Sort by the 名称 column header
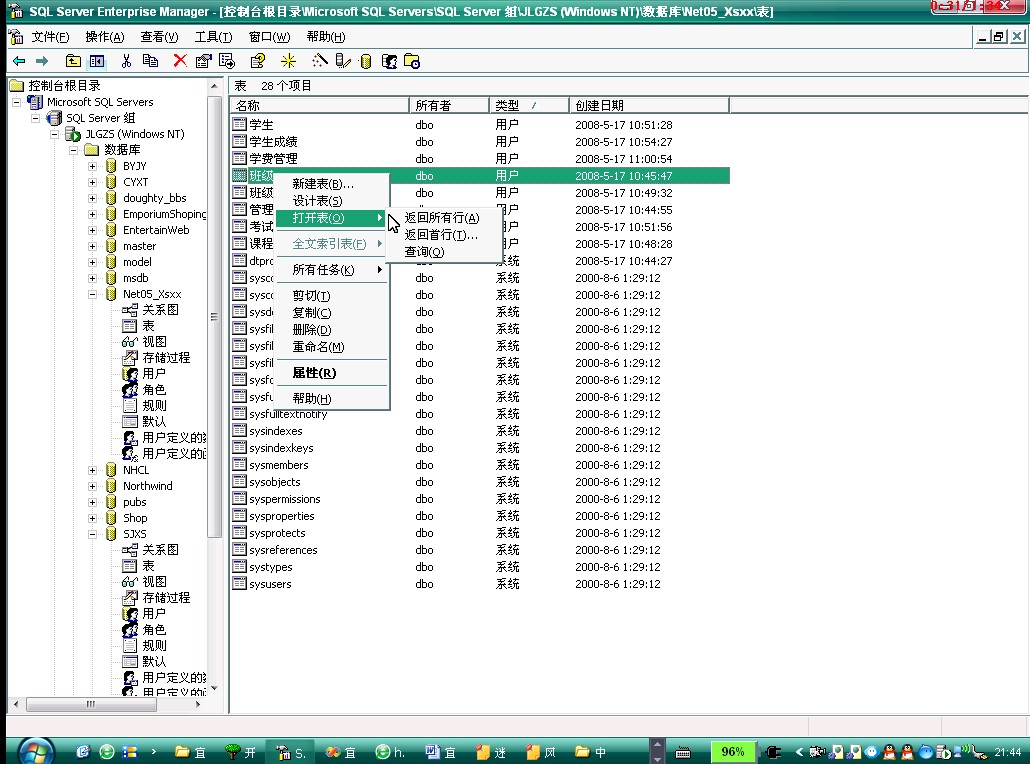The image size is (1030, 764). (x=319, y=105)
